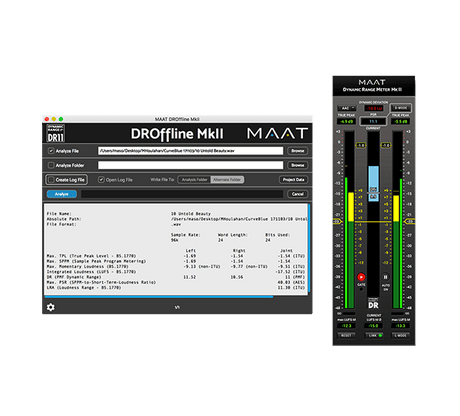Open the AAC codec dropdown

pos(347,108)
